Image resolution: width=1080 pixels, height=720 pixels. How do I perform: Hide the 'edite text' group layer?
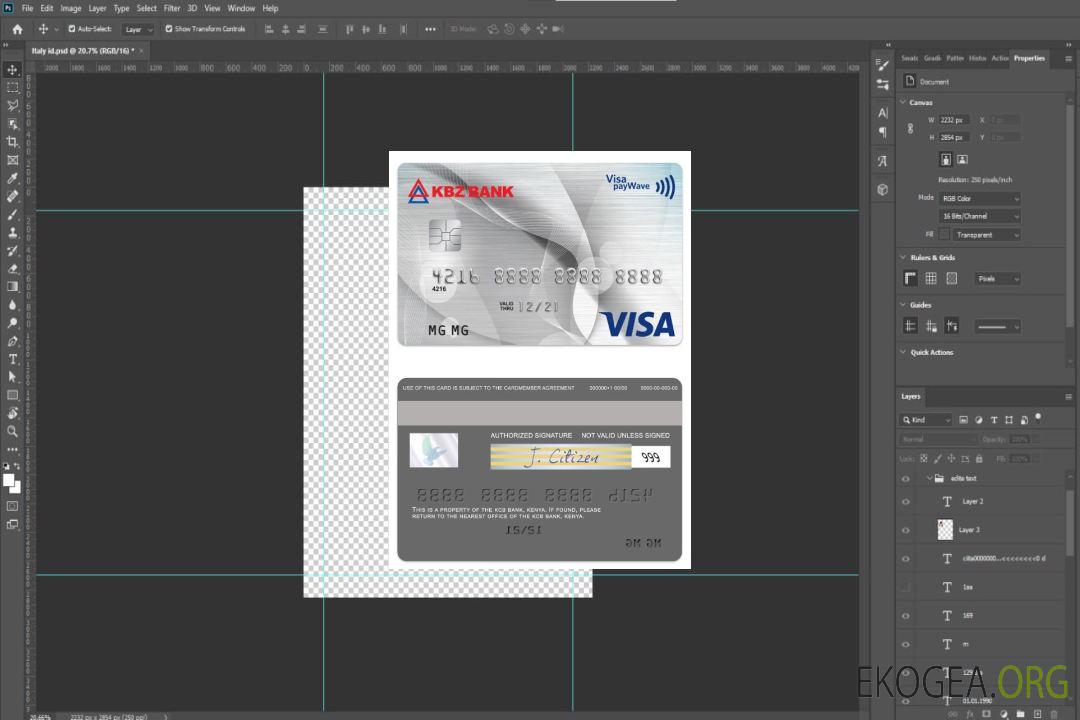coord(906,479)
